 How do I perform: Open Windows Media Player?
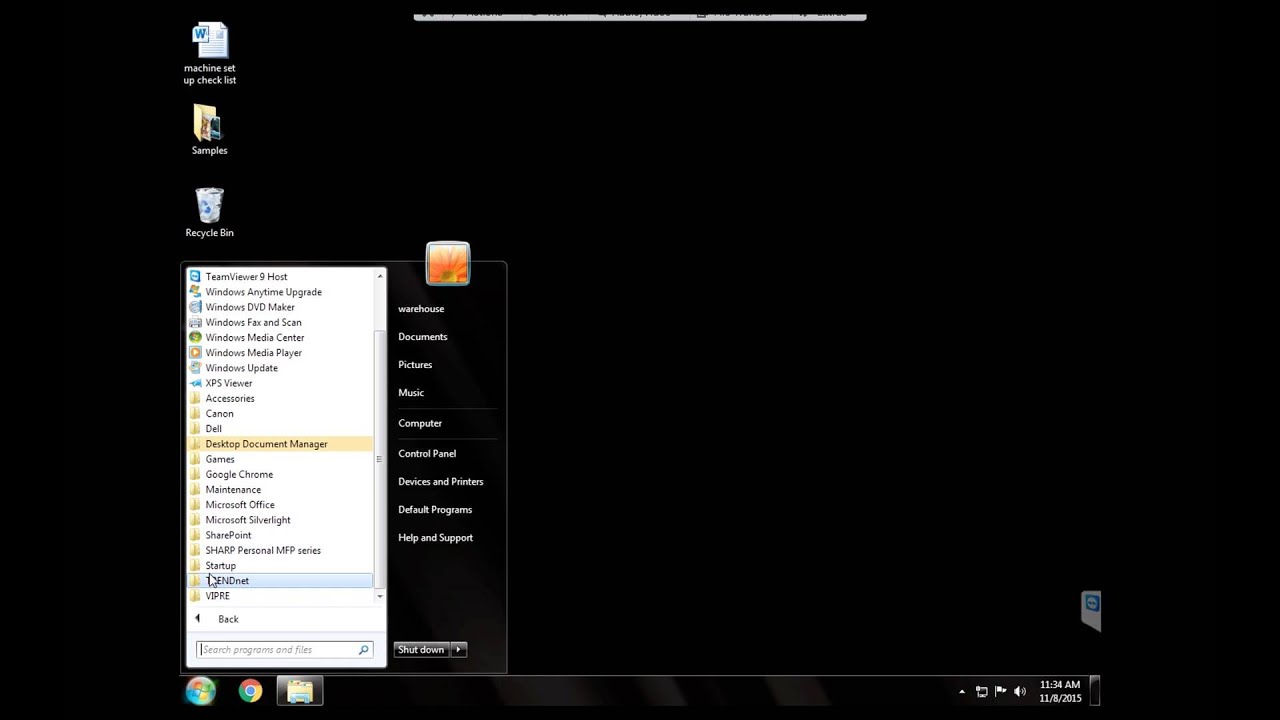point(280,352)
